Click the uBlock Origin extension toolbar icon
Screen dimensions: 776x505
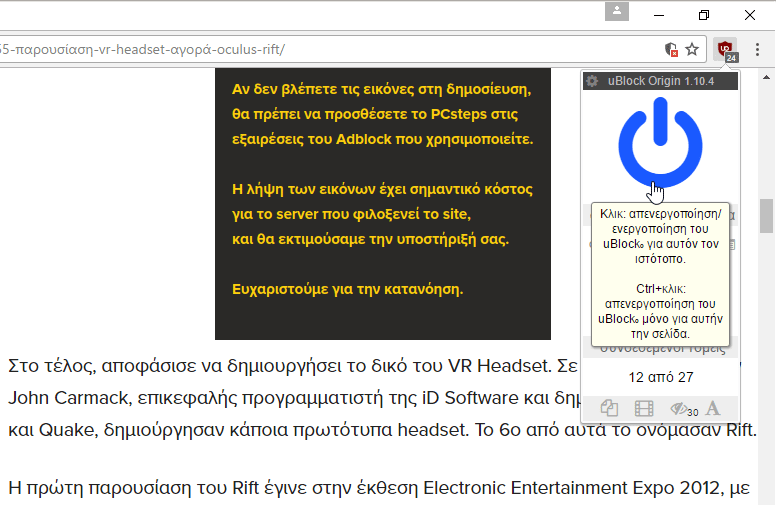pyautogui.click(x=726, y=50)
